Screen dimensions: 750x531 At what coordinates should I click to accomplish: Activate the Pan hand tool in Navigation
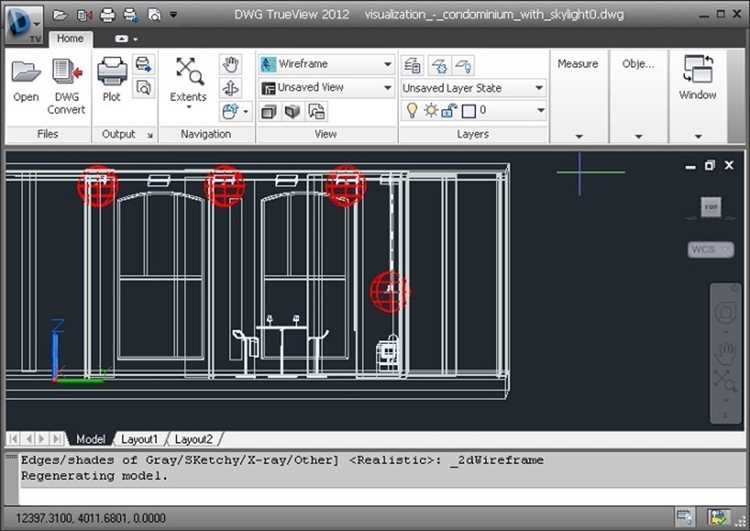231,64
